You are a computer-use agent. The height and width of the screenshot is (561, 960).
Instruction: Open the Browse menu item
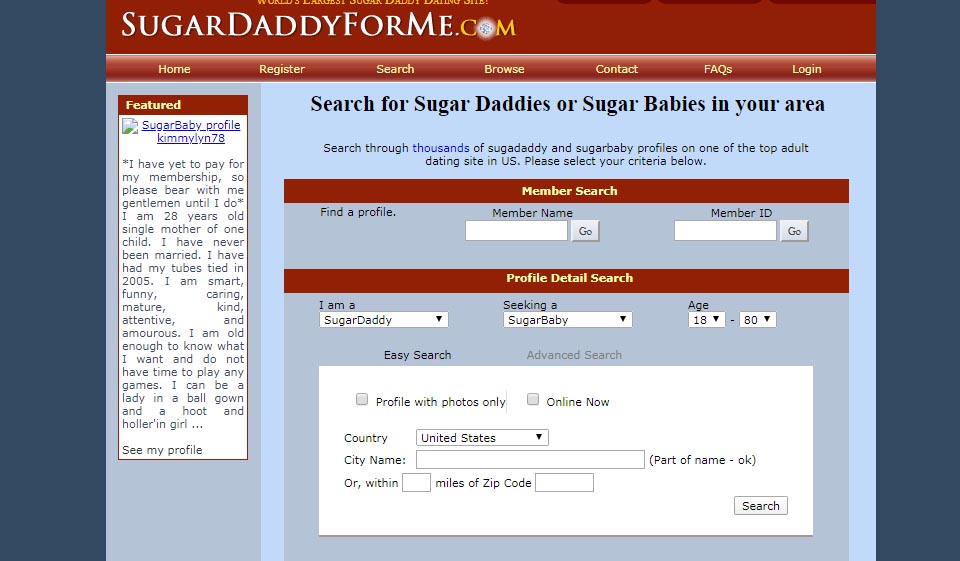[x=504, y=69]
